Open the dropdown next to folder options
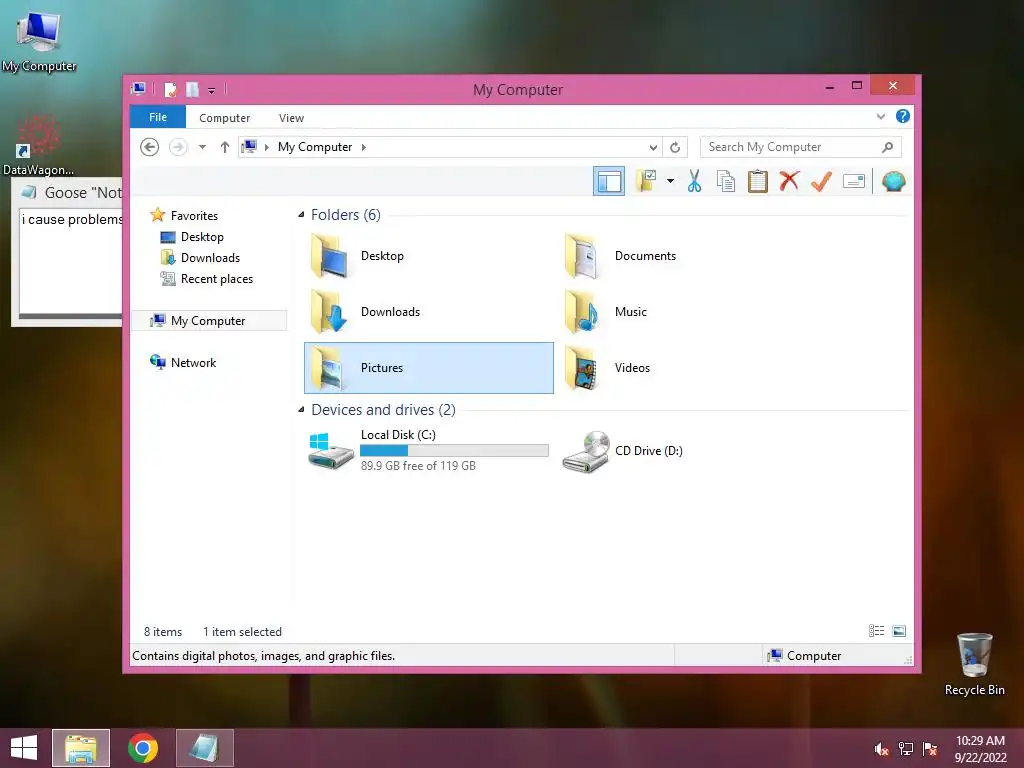The width and height of the screenshot is (1024, 768). point(670,181)
